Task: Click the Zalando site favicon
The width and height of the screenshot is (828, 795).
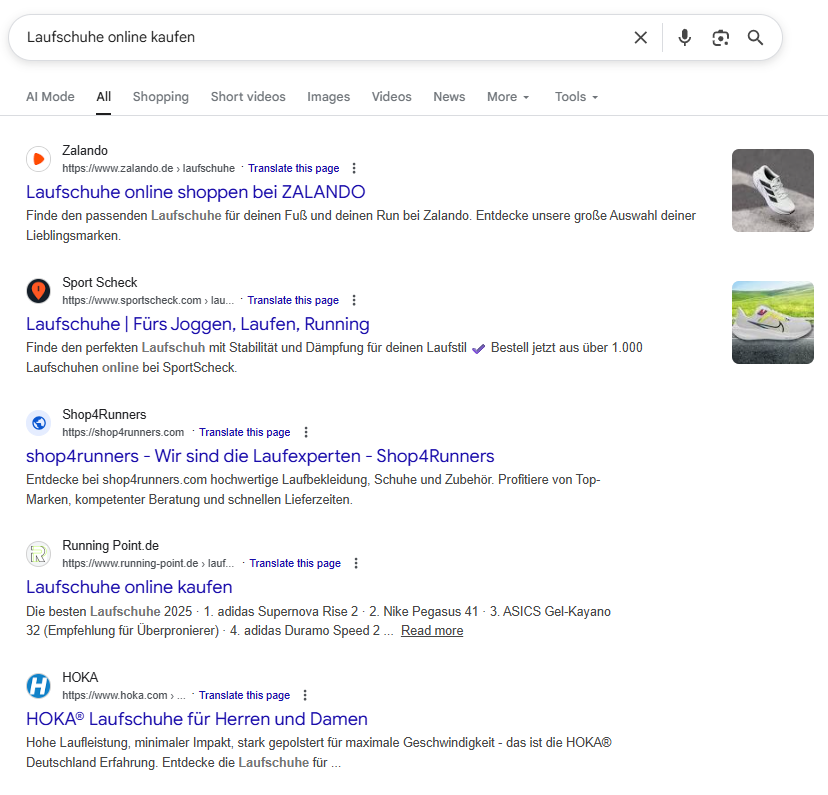Action: tap(38, 159)
